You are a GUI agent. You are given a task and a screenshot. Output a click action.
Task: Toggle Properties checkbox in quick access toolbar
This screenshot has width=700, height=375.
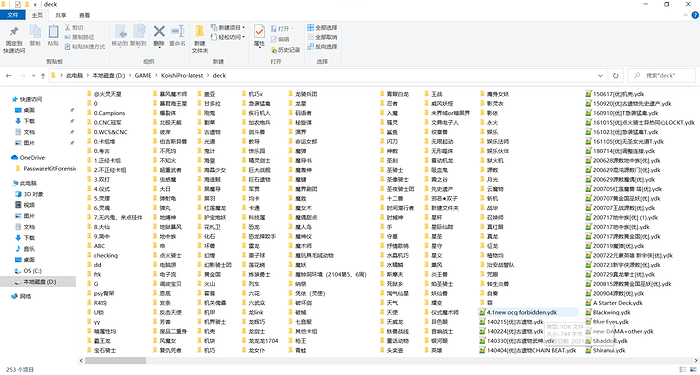click(17, 4)
